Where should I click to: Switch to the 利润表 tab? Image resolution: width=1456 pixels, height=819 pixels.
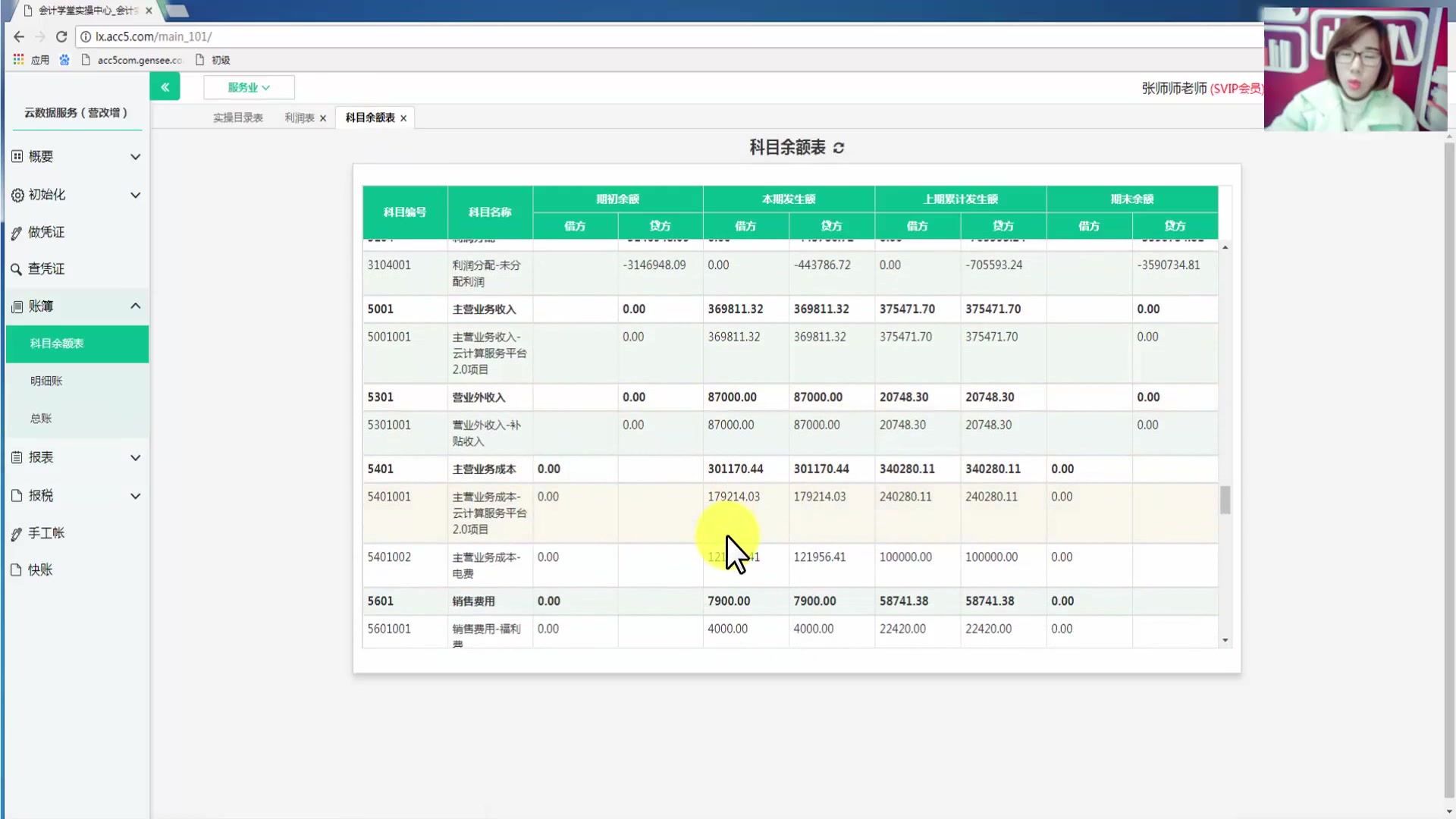pyautogui.click(x=299, y=118)
